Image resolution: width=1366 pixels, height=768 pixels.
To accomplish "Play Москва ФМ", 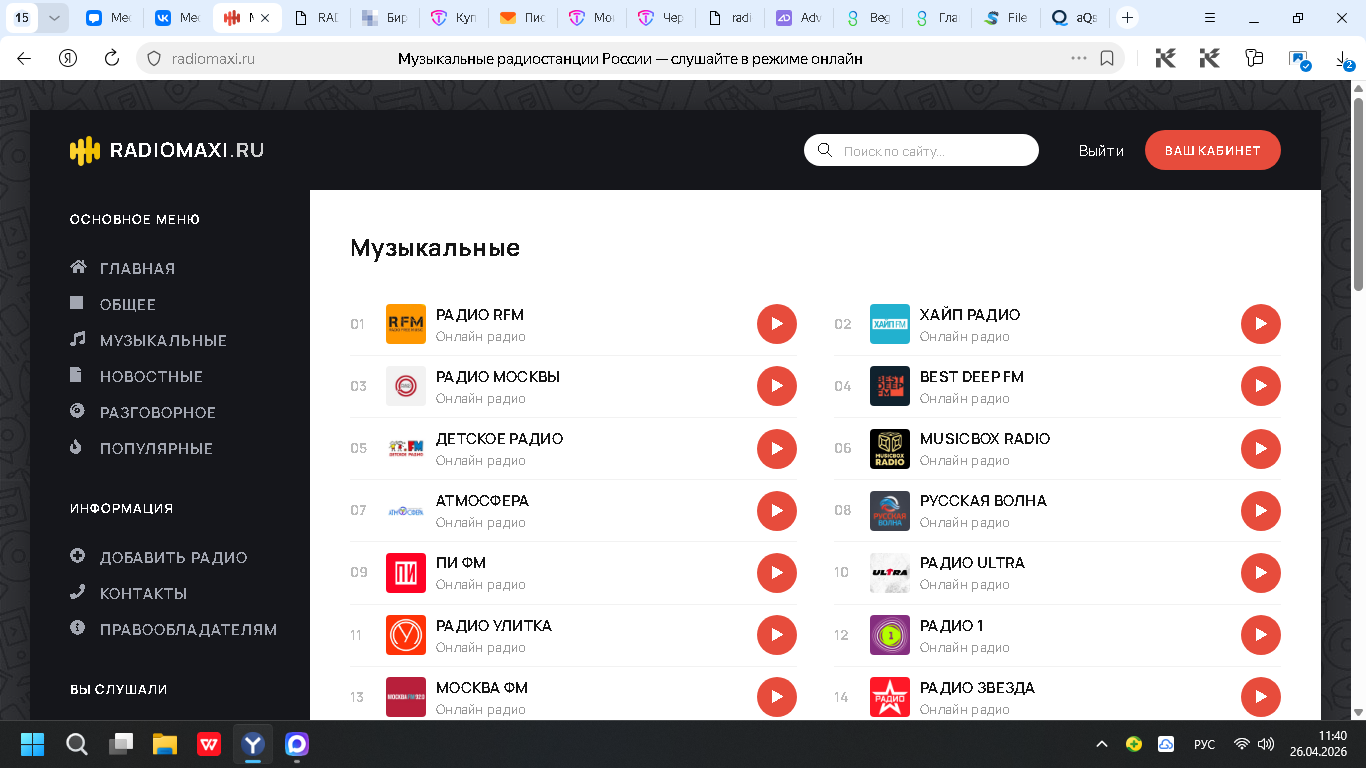I will (777, 697).
